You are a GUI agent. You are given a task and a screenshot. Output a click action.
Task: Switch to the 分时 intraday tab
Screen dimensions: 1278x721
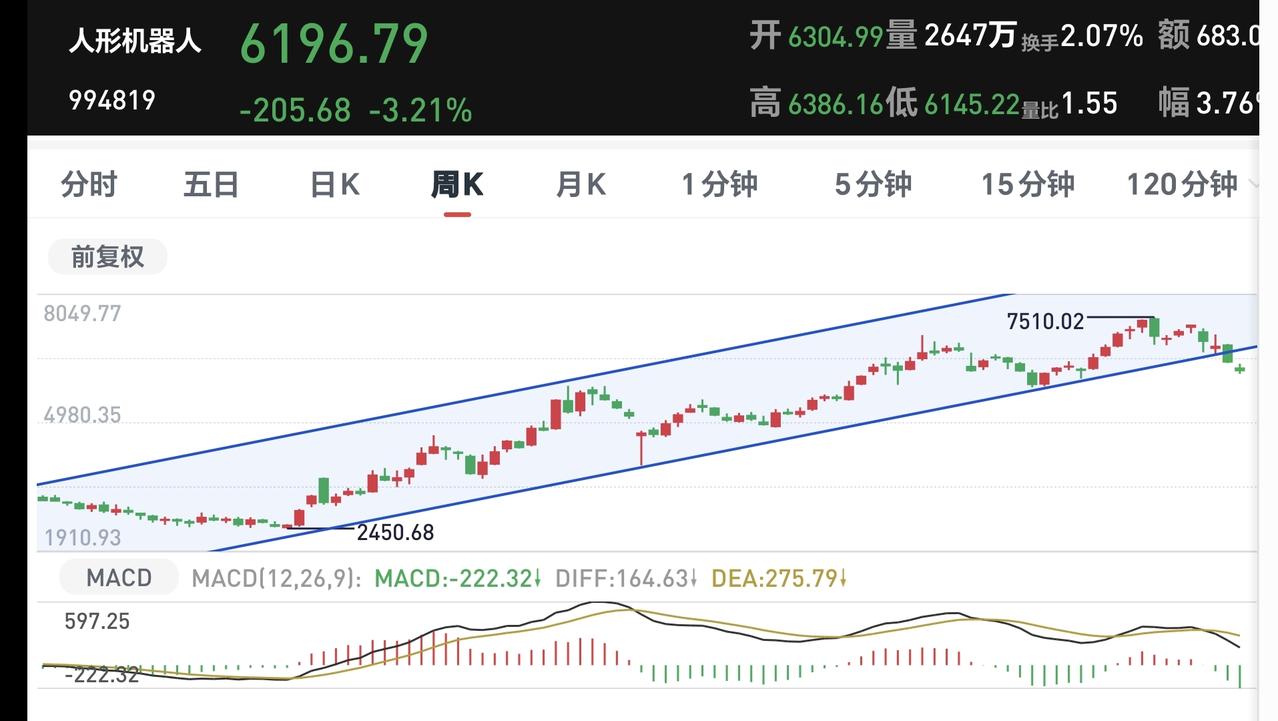[89, 184]
